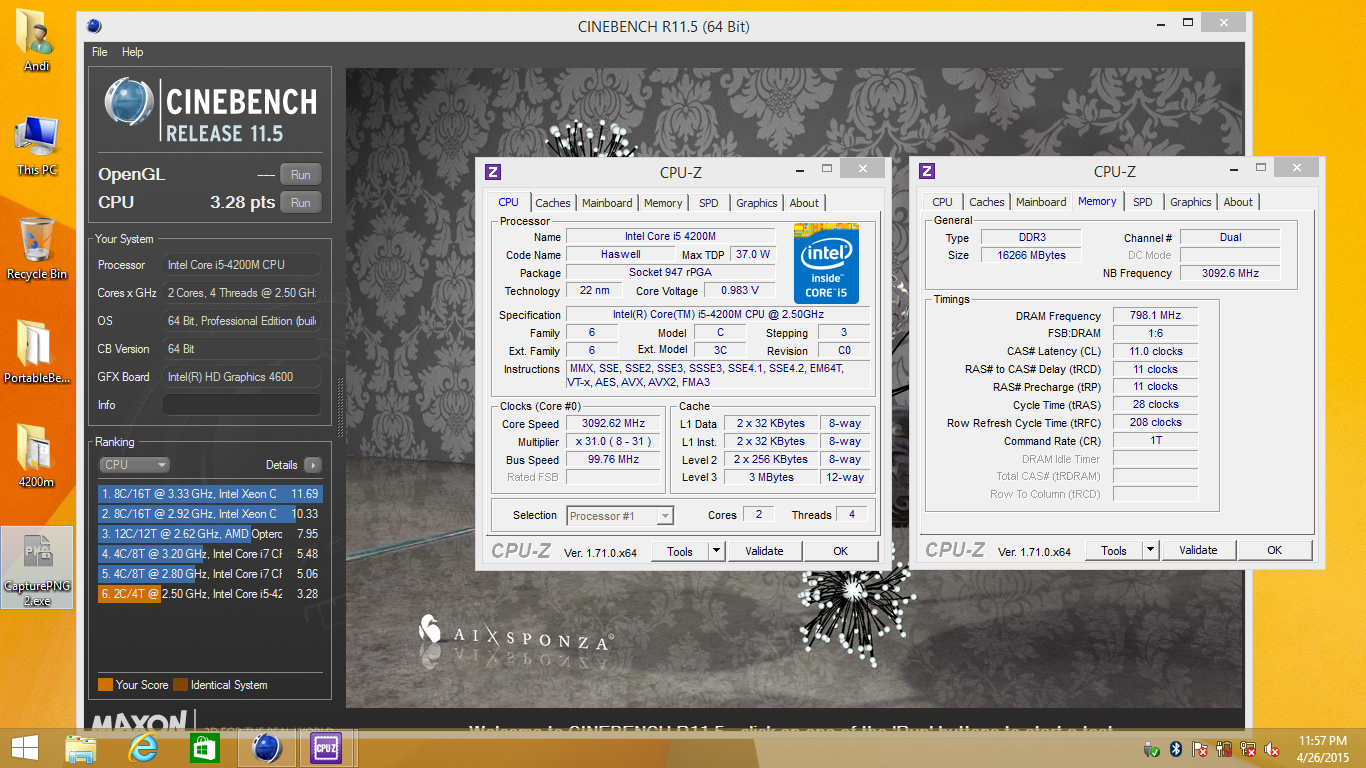Open Mainboard tab in Memory window
The height and width of the screenshot is (768, 1366).
(x=1041, y=202)
